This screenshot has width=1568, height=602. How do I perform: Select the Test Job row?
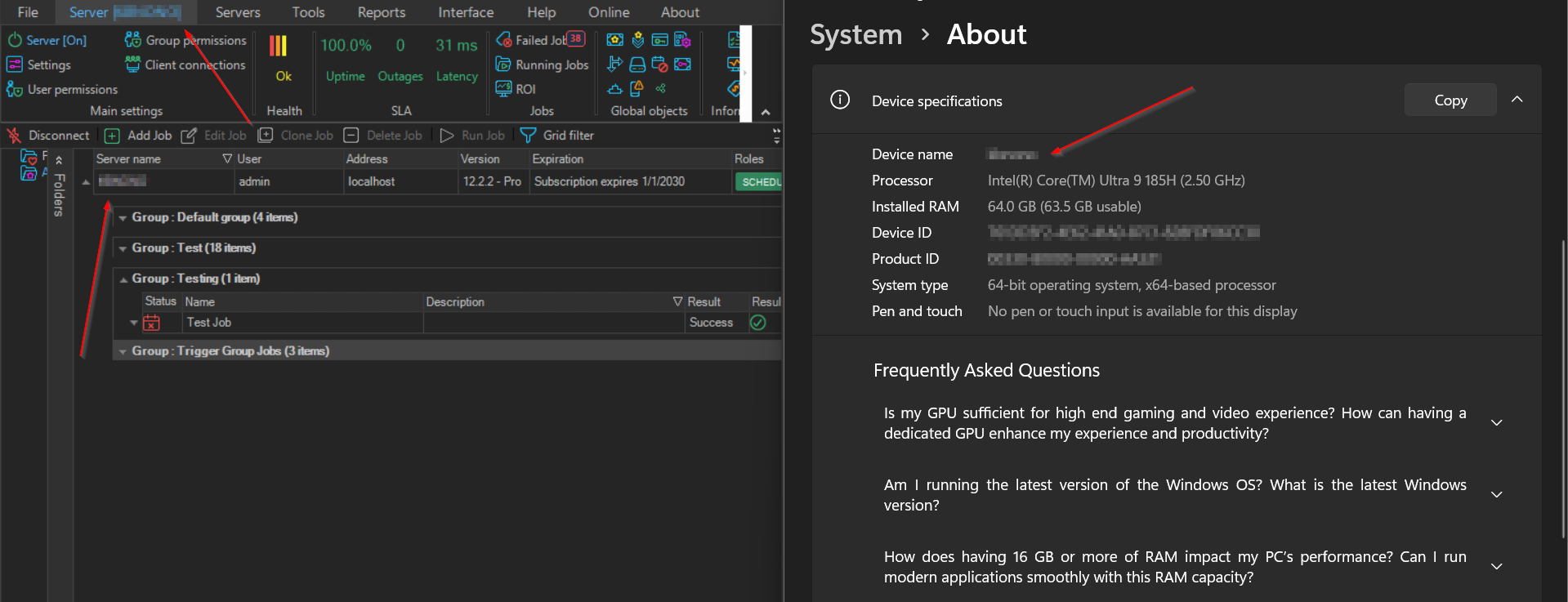coord(209,323)
